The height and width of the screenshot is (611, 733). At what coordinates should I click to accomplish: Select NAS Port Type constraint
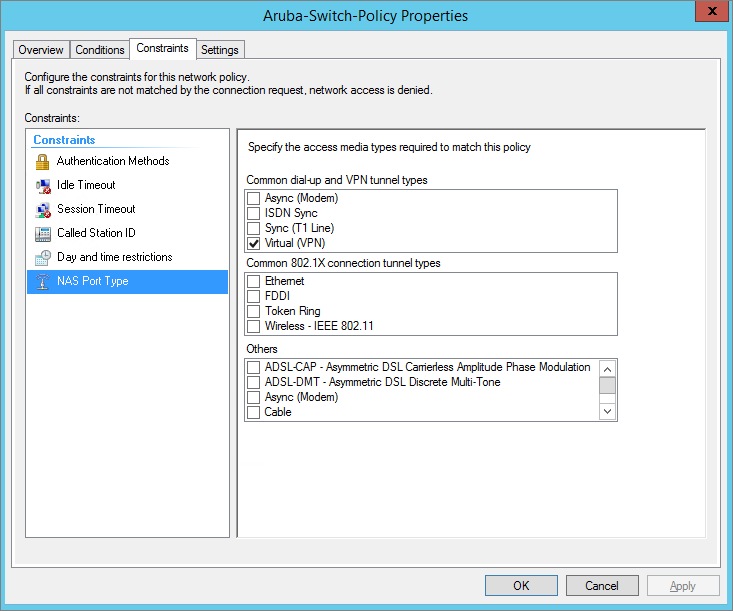coord(127,281)
